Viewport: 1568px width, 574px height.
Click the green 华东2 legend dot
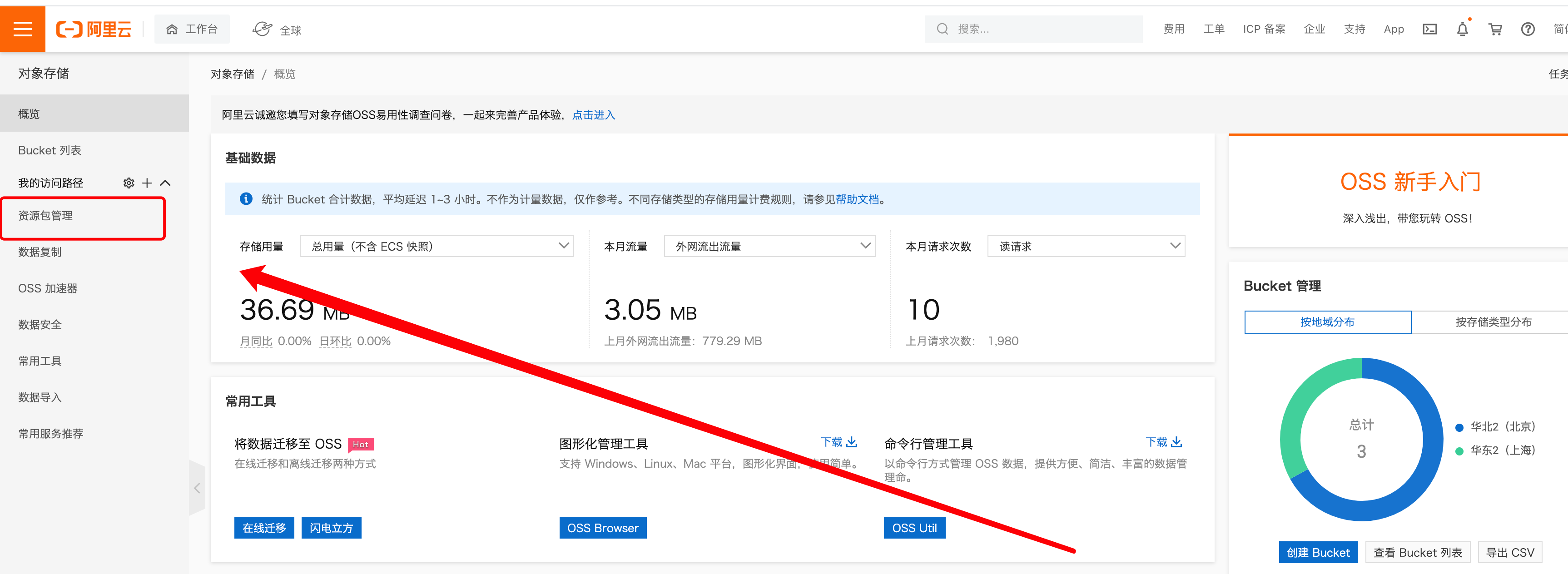(1459, 451)
